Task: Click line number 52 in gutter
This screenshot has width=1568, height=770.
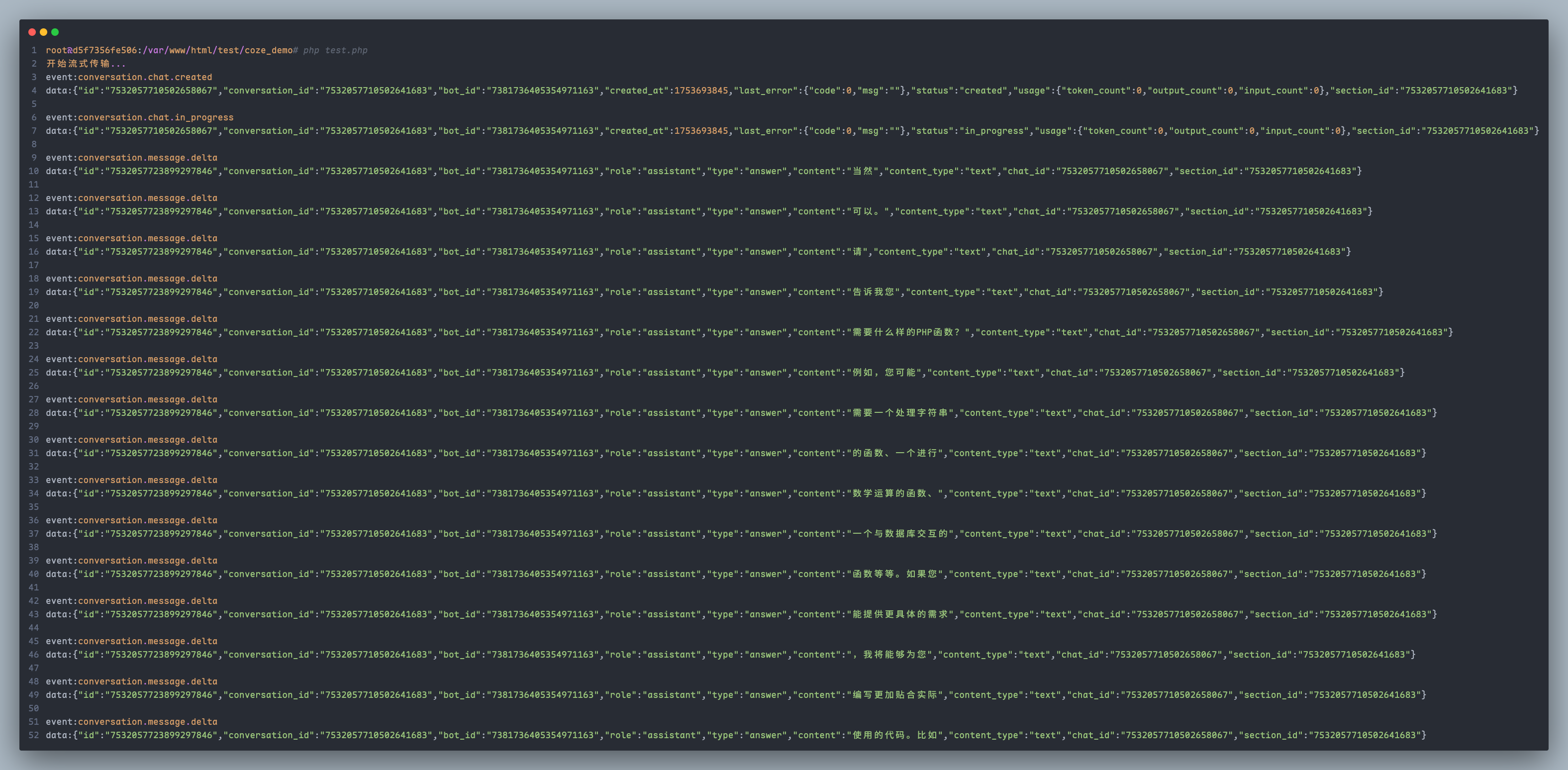Action: pyautogui.click(x=33, y=735)
